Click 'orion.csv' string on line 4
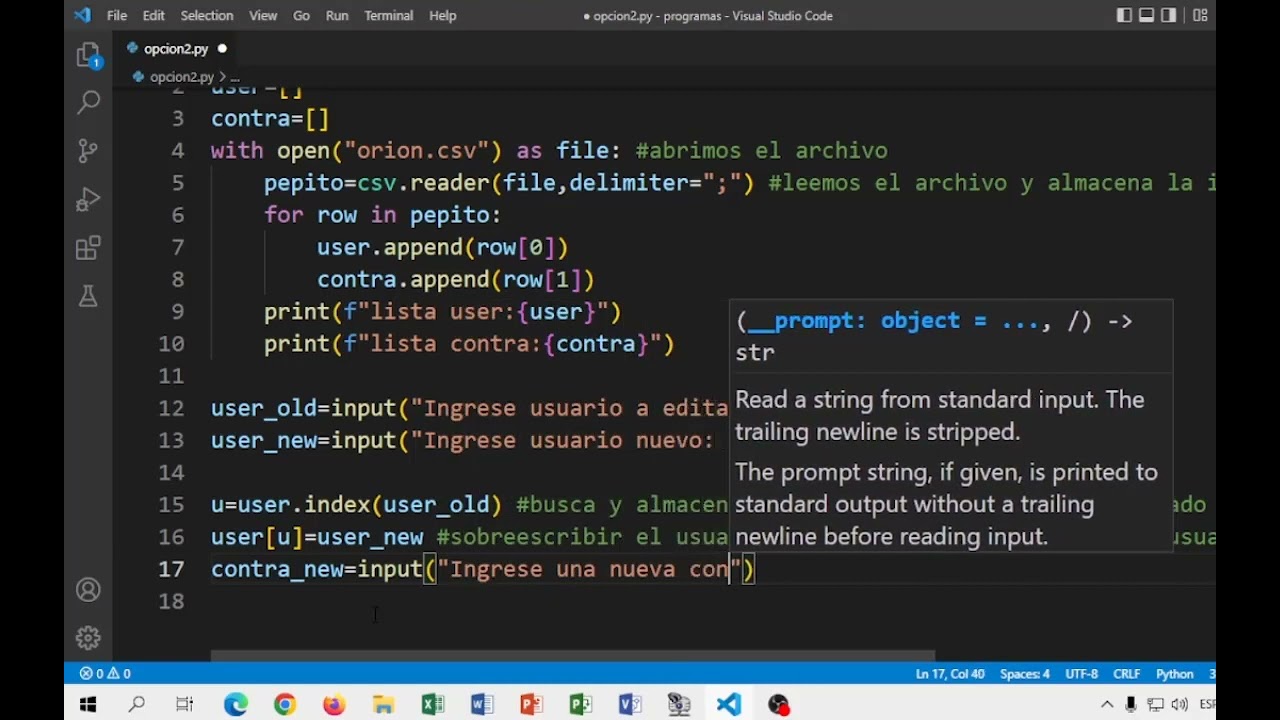The image size is (1280, 720). pyautogui.click(x=423, y=150)
